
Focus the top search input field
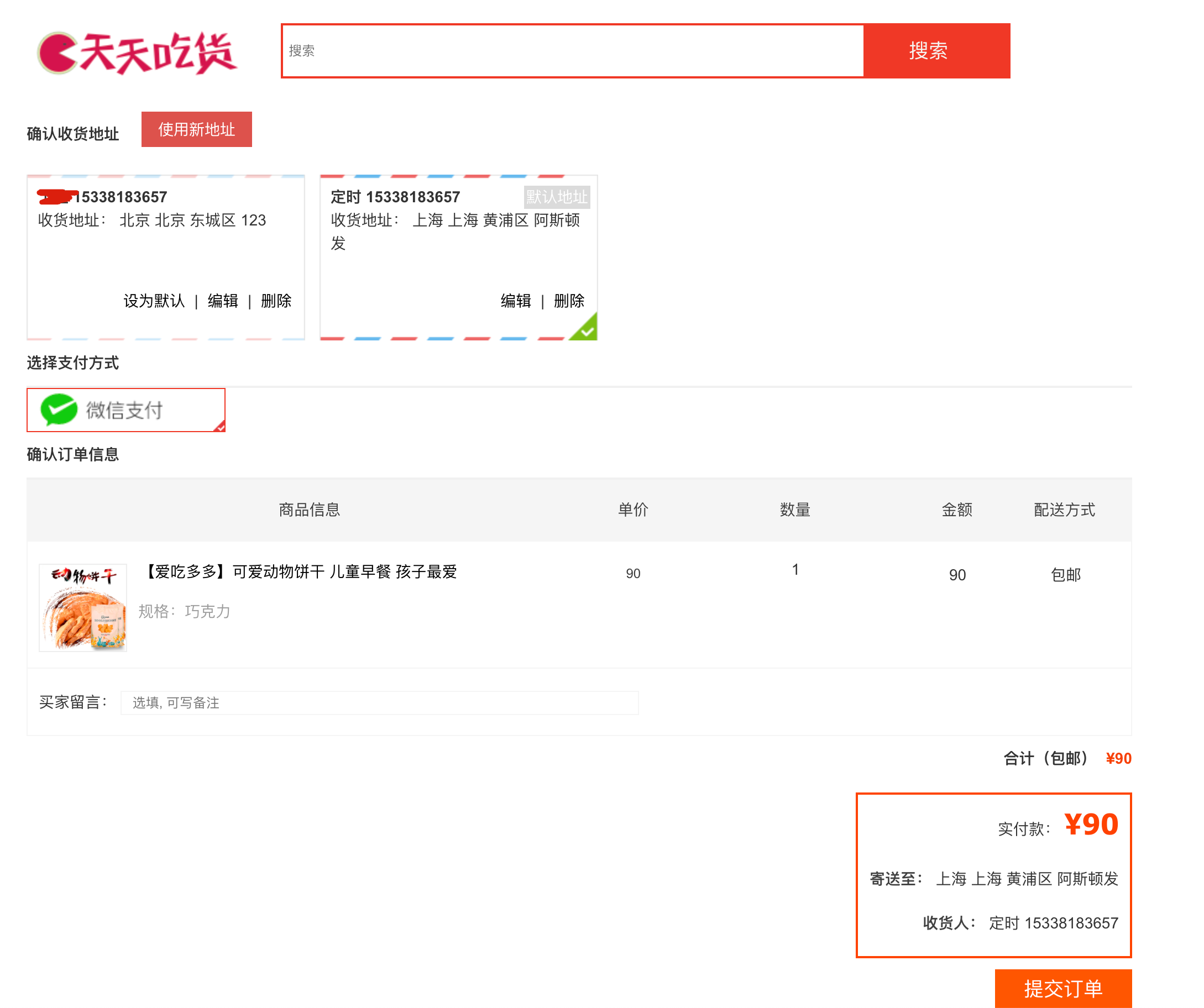tap(572, 50)
